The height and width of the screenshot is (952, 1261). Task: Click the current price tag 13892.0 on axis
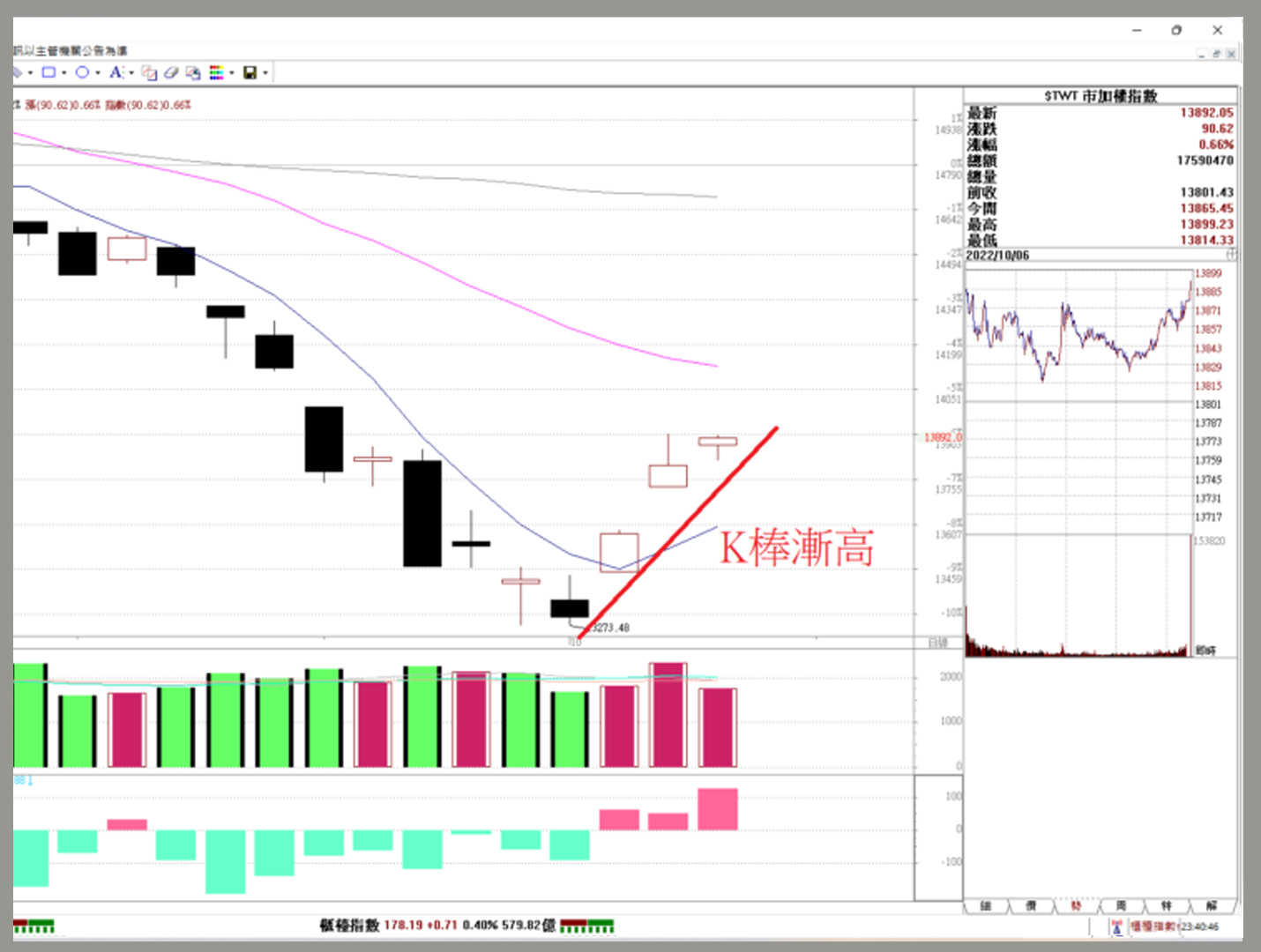(943, 437)
